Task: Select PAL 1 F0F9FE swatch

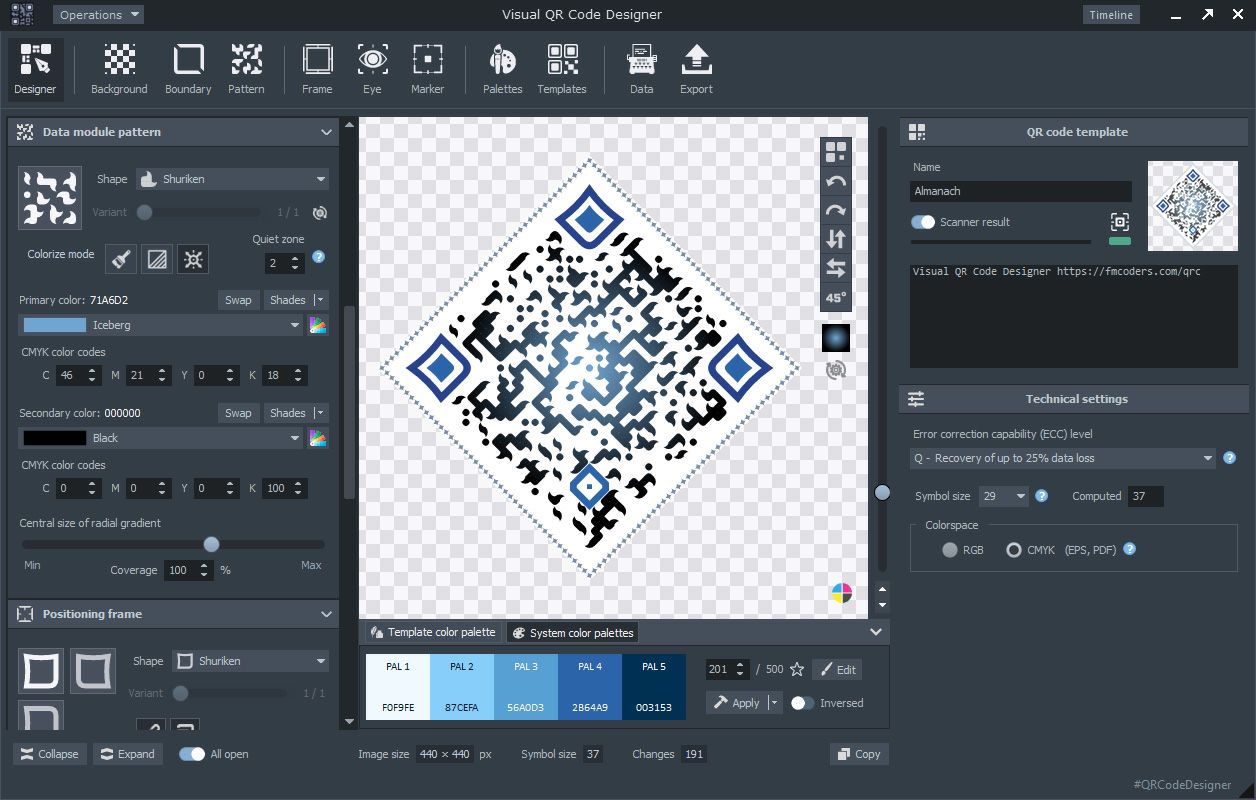Action: 398,687
